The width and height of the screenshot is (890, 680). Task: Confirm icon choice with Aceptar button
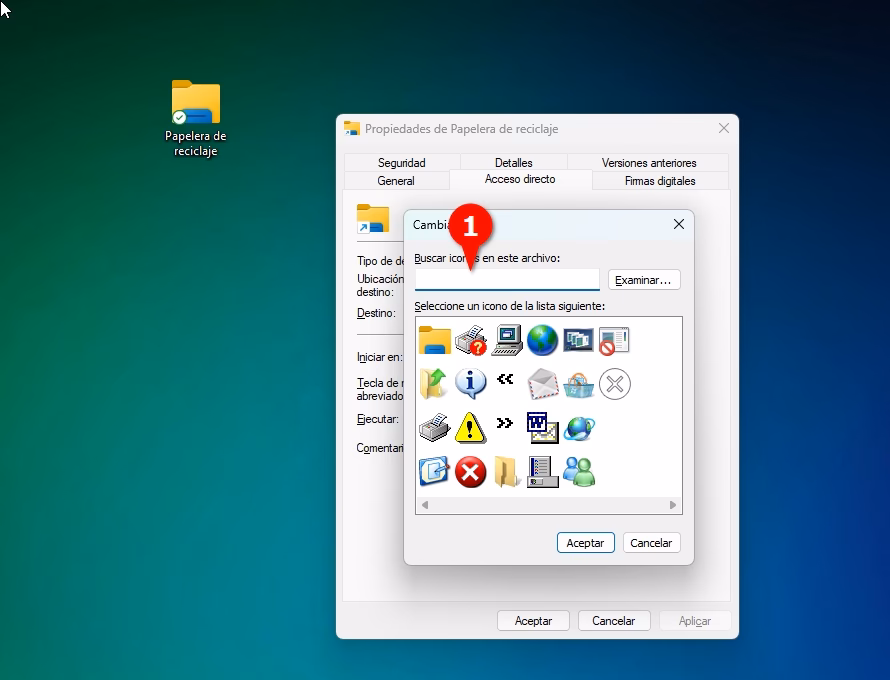point(585,543)
